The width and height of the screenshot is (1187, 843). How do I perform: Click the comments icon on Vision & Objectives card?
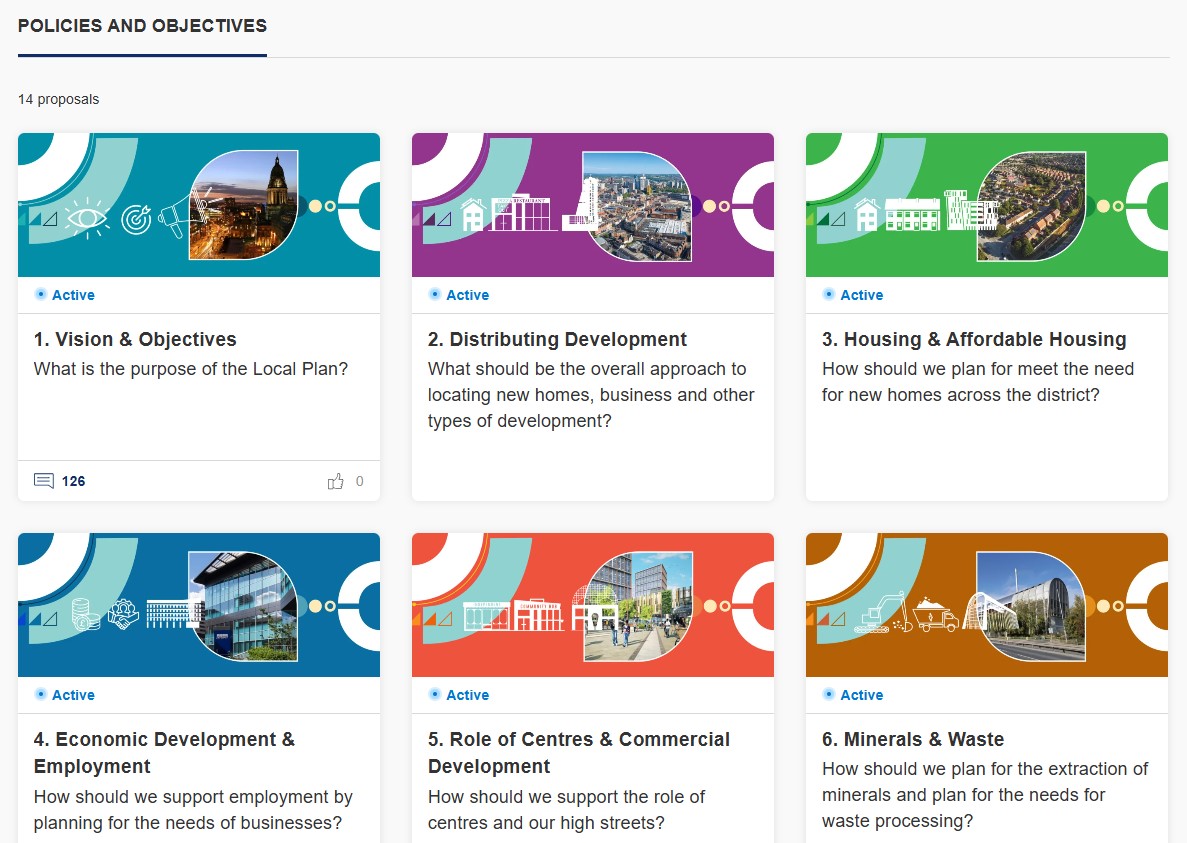click(x=44, y=481)
